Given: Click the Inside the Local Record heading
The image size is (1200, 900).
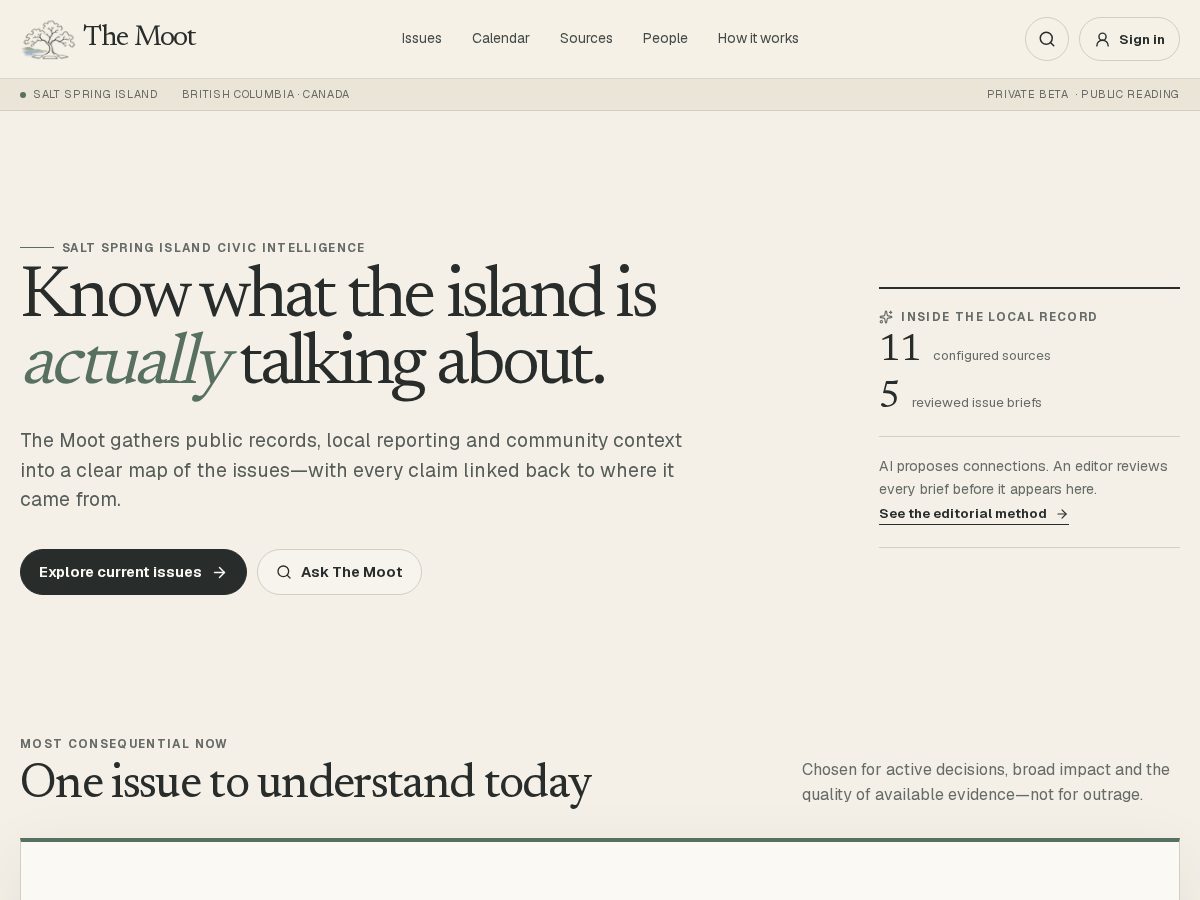Looking at the screenshot, I should tap(999, 317).
